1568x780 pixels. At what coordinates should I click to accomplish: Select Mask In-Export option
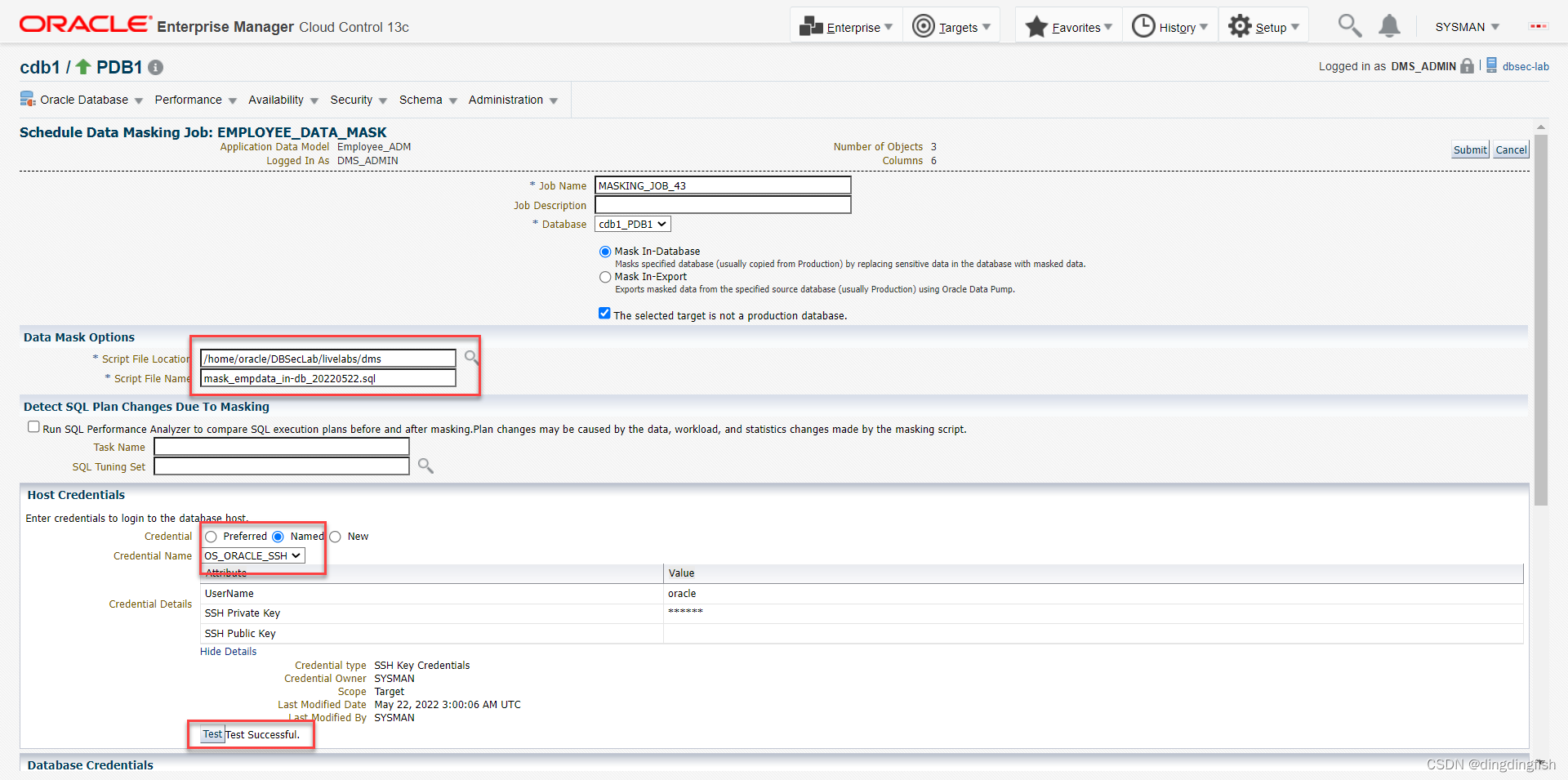point(605,277)
